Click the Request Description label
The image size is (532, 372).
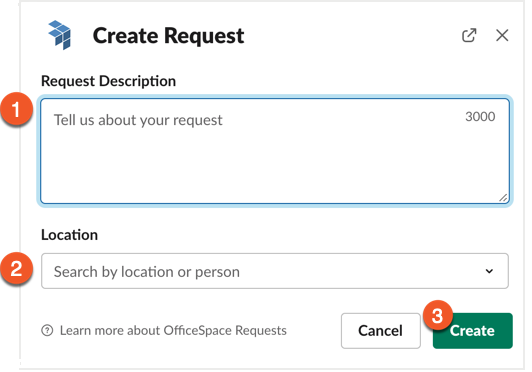[109, 81]
